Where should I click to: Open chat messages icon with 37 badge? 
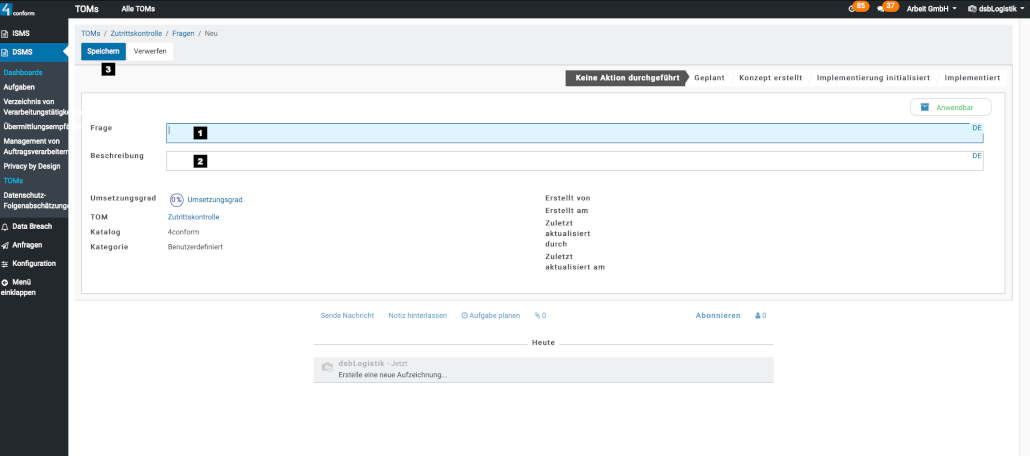tap(881, 8)
